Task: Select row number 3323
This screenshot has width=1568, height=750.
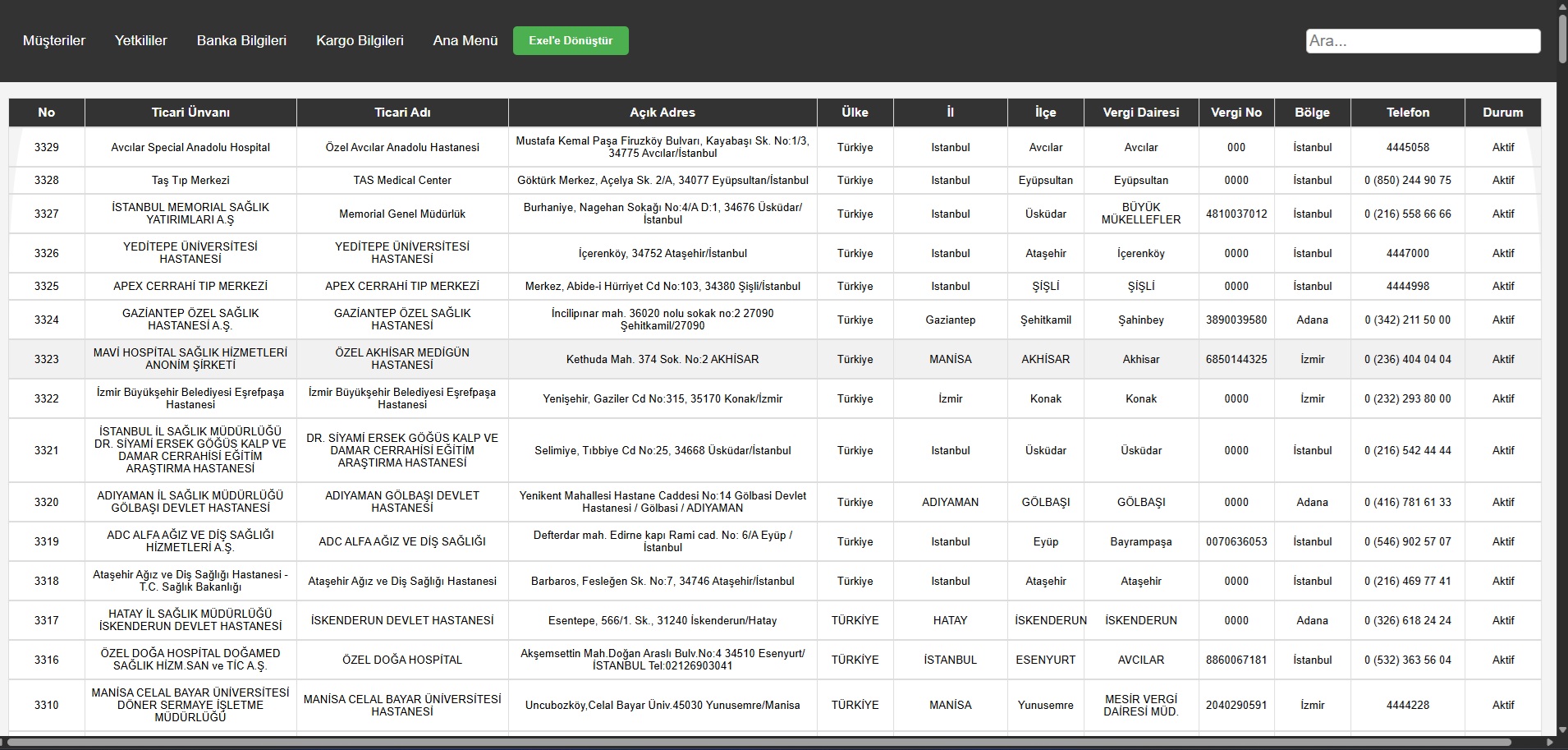Action: [47, 359]
